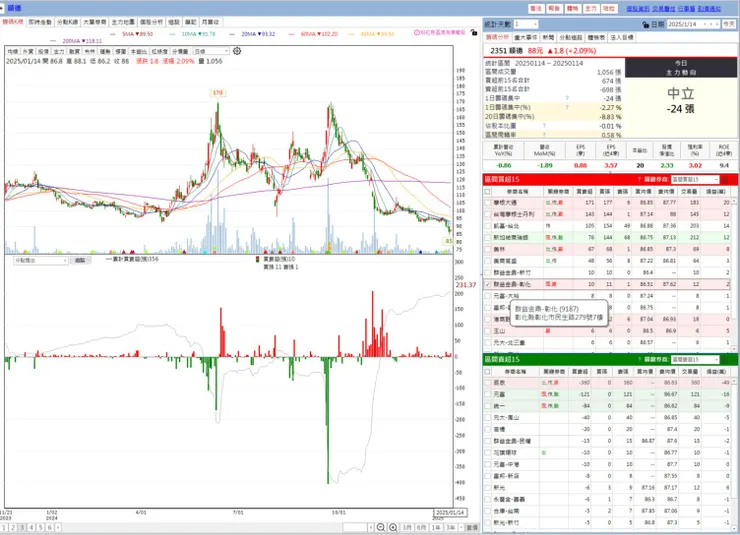The image size is (740, 535).
Task: Click the help icon for 1日籌碼集中 張
Action: pyautogui.click(x=567, y=98)
